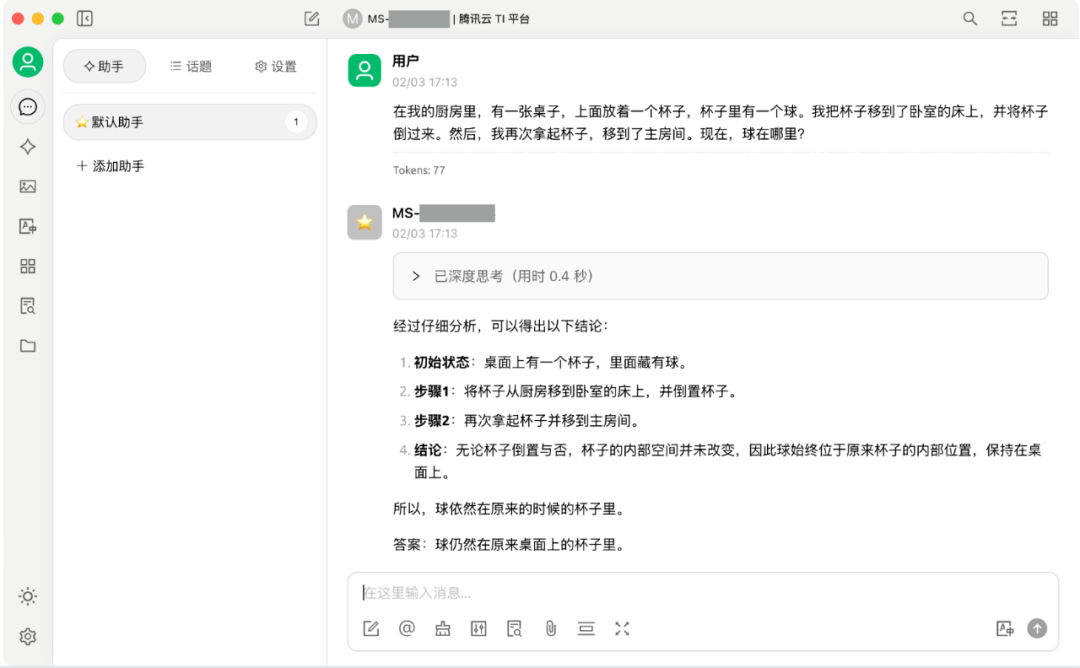Open the agents sparkle icon in sidebar
The image size is (1080, 668).
28,147
